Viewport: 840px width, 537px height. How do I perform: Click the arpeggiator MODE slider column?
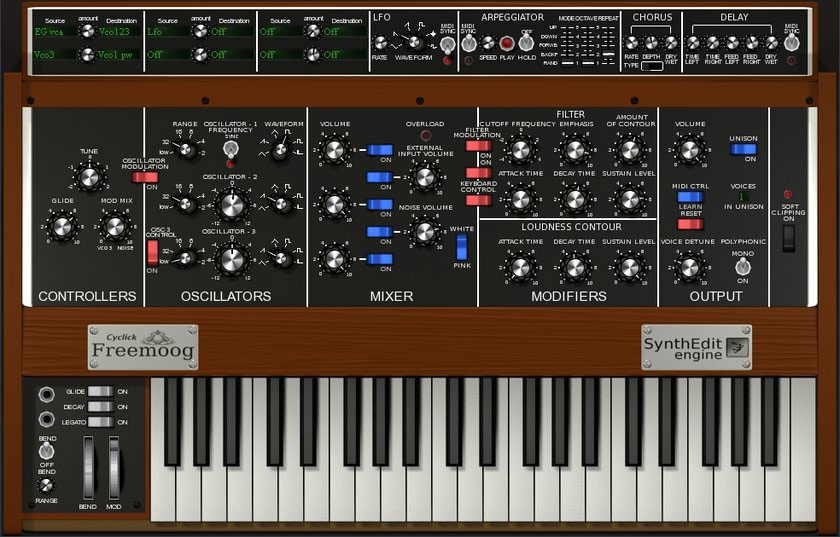(x=566, y=45)
